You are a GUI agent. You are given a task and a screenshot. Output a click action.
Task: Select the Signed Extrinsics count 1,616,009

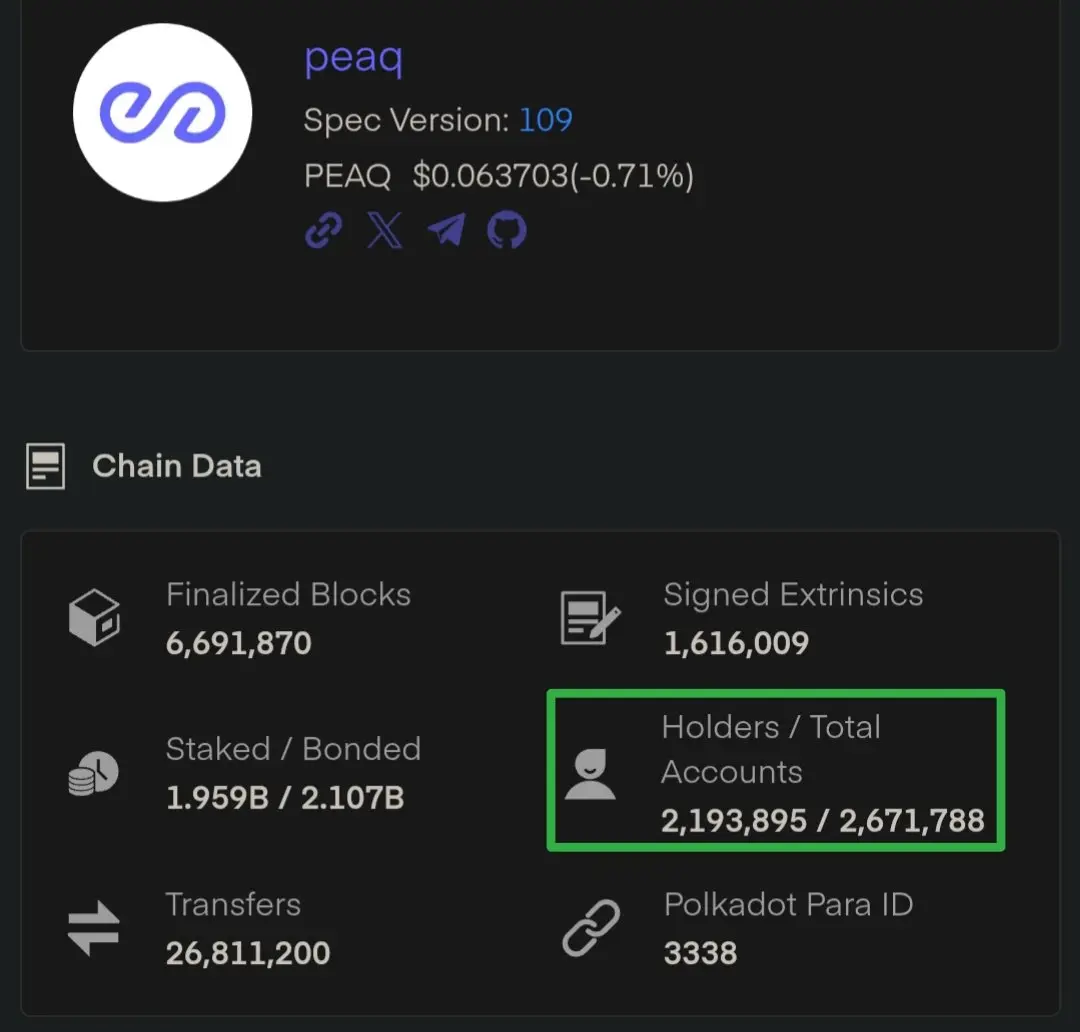click(x=736, y=643)
